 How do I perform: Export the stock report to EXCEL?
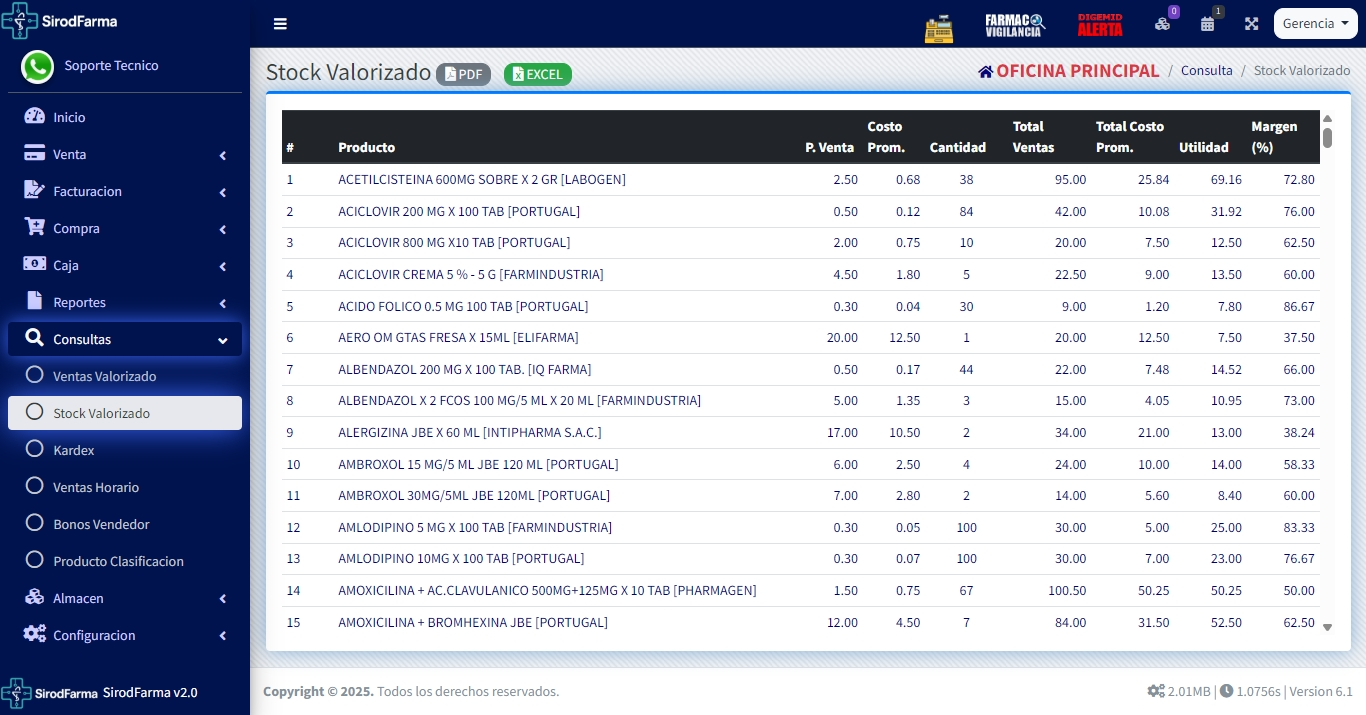pos(537,74)
